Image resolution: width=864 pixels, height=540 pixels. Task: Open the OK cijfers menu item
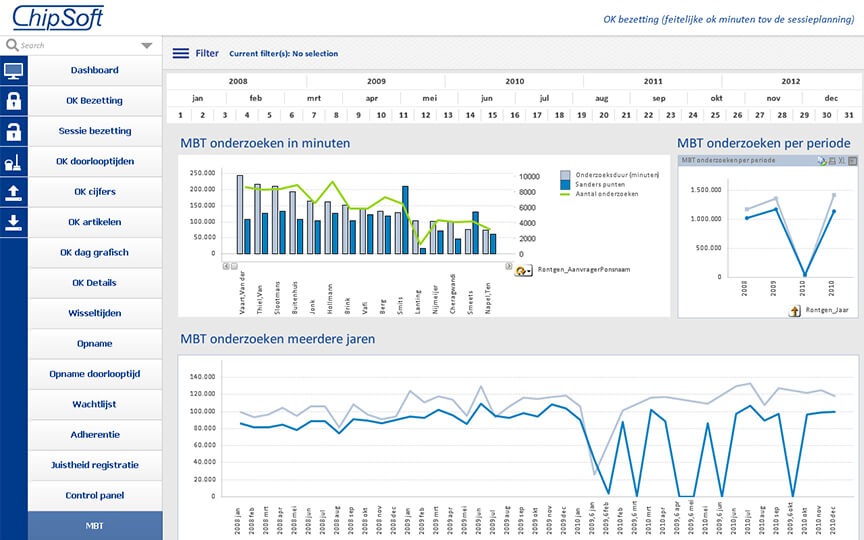[x=95, y=192]
